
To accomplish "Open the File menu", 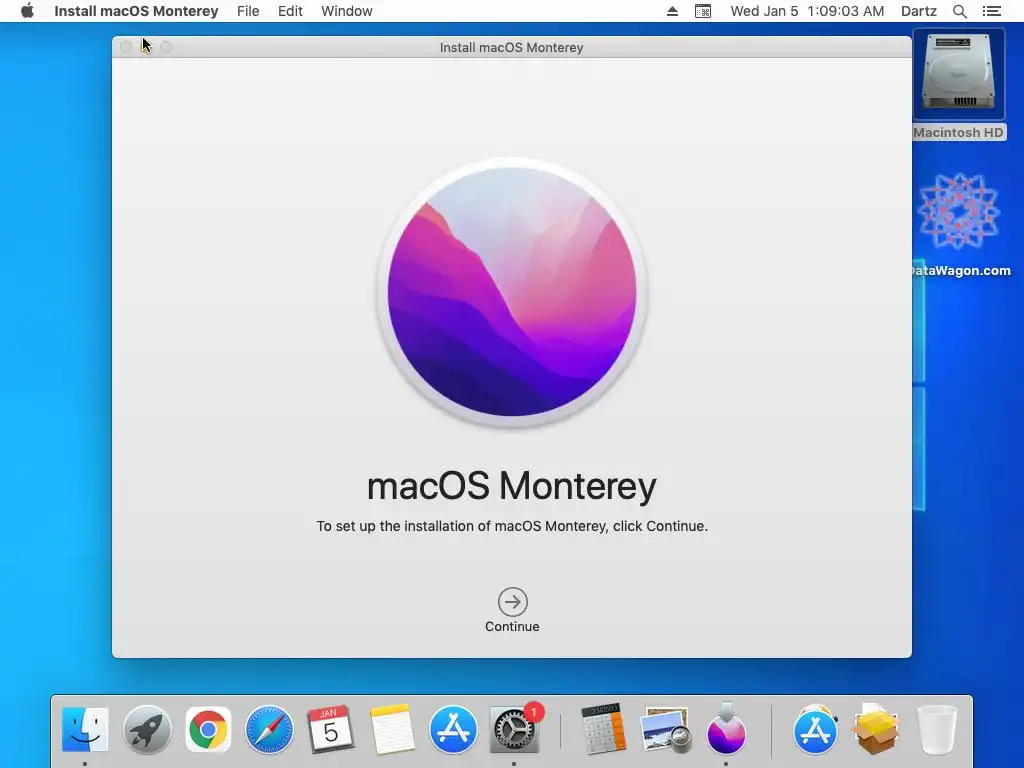I will pos(248,11).
